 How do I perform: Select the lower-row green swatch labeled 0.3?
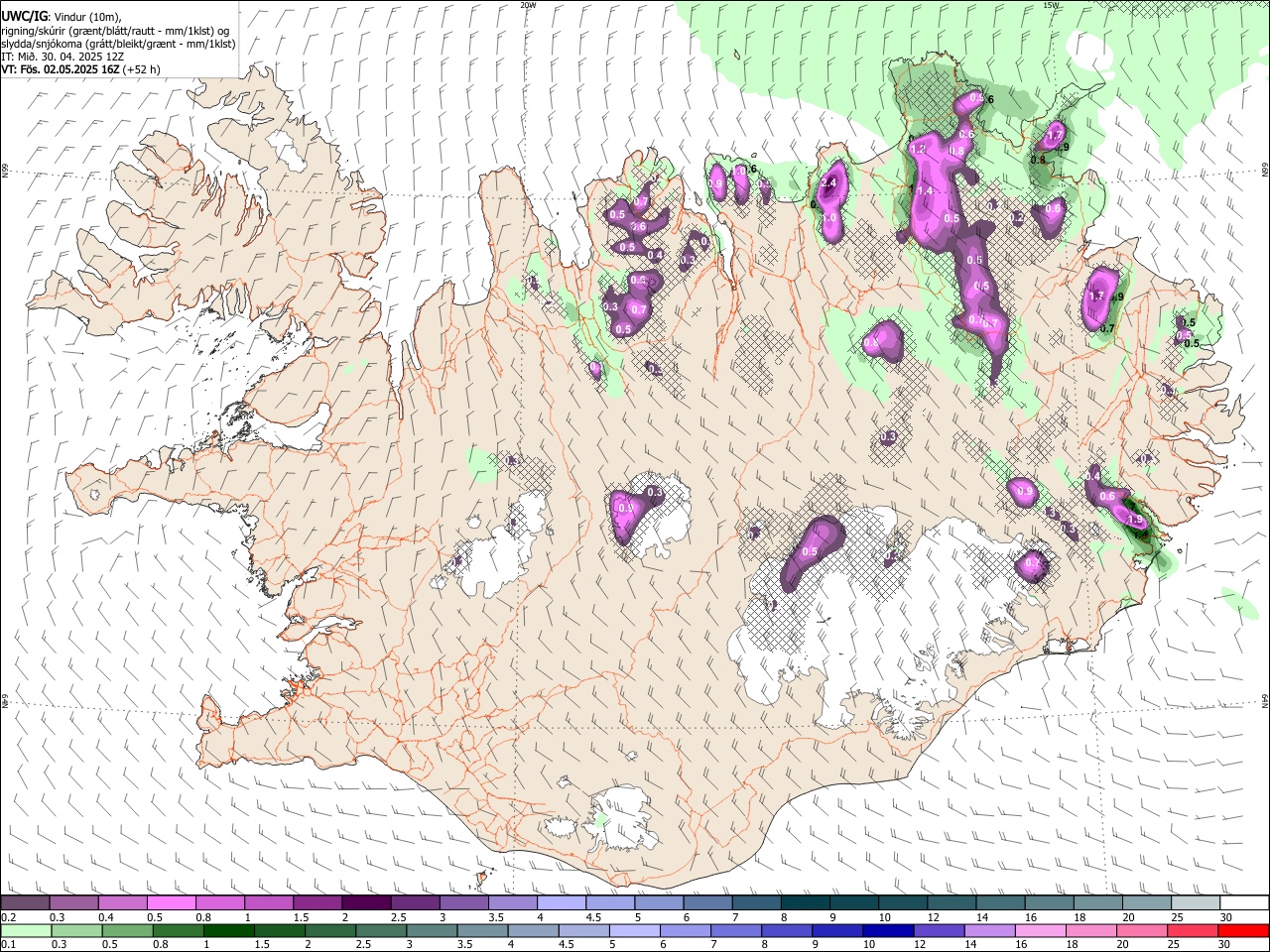[76, 930]
